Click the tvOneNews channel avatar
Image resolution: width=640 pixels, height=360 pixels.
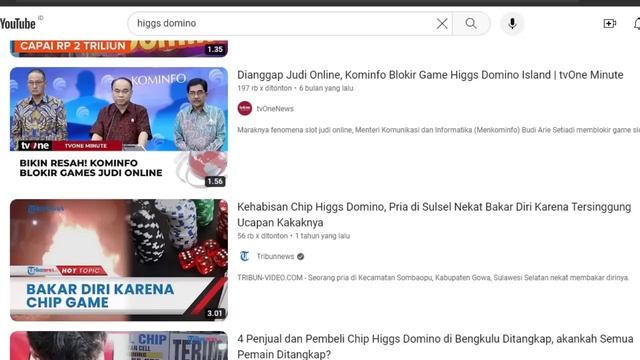(245, 109)
